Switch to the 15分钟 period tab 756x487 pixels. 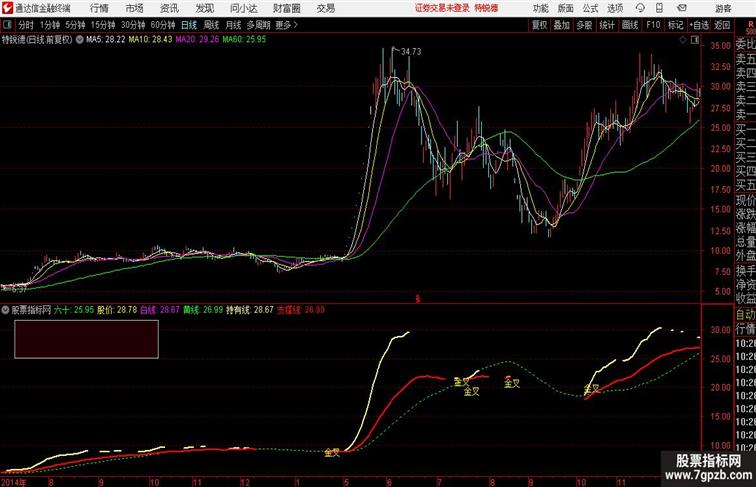pyautogui.click(x=103, y=25)
